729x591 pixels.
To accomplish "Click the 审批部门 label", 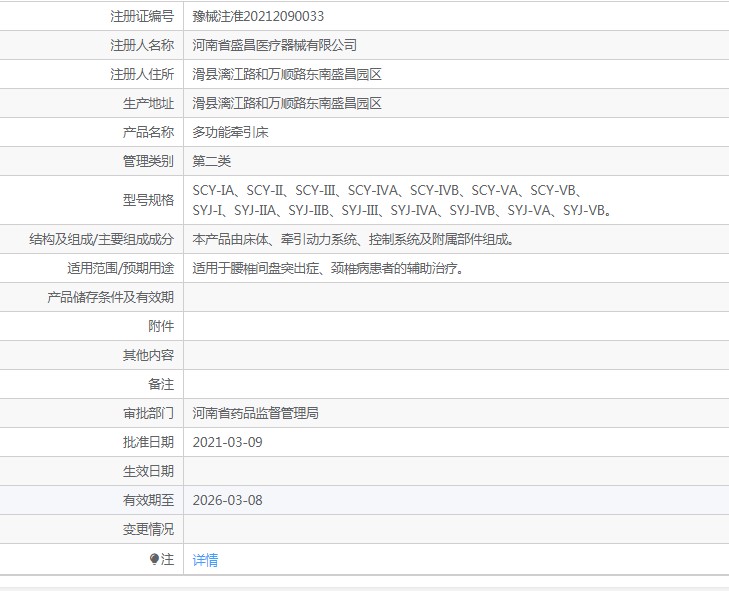I will click(x=148, y=413).
